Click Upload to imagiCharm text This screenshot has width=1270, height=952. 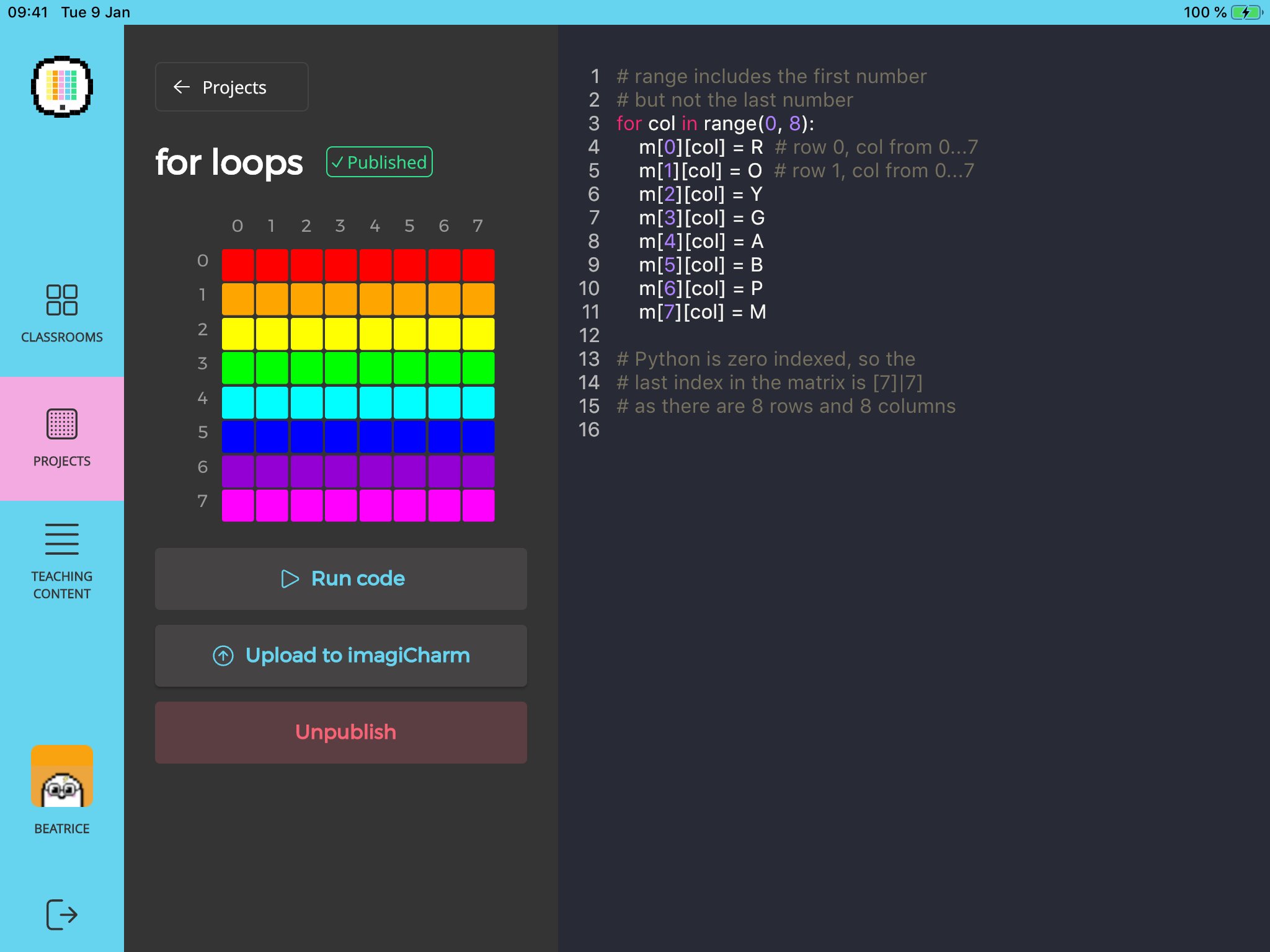357,656
